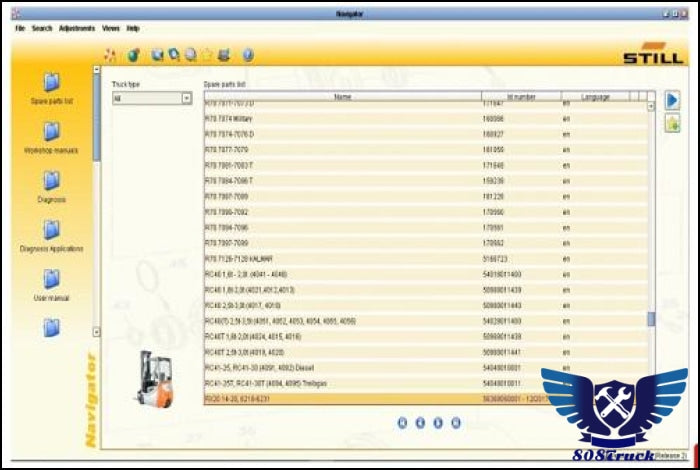Click the blue arrow icon right of list
The image size is (700, 470).
(673, 100)
